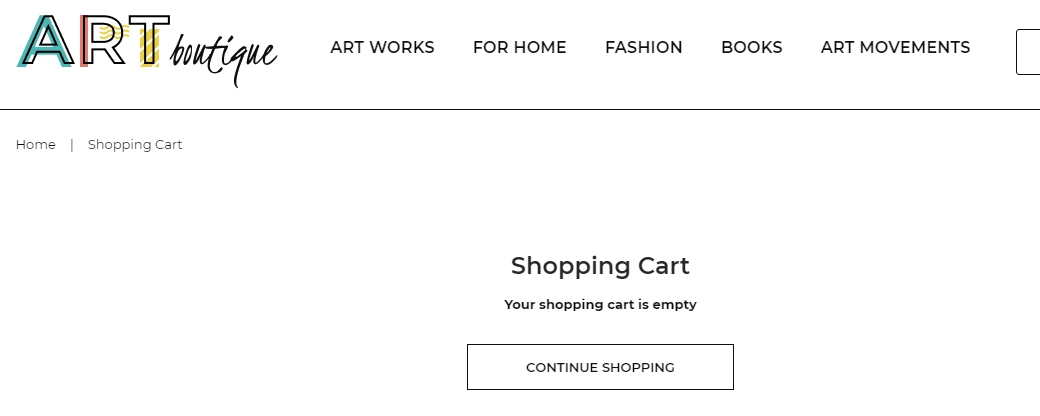This screenshot has height=416, width=1040.
Task: Open the FOR HOME menu
Action: (519, 48)
